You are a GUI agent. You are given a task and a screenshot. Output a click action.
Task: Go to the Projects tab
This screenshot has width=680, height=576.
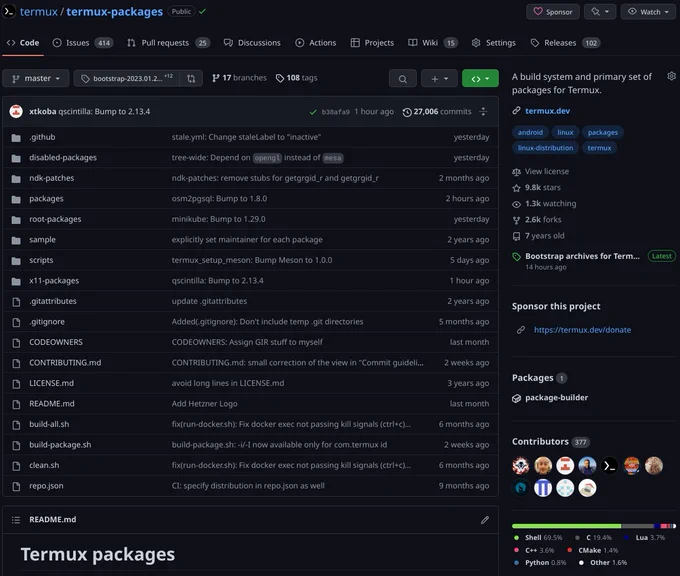click(373, 43)
